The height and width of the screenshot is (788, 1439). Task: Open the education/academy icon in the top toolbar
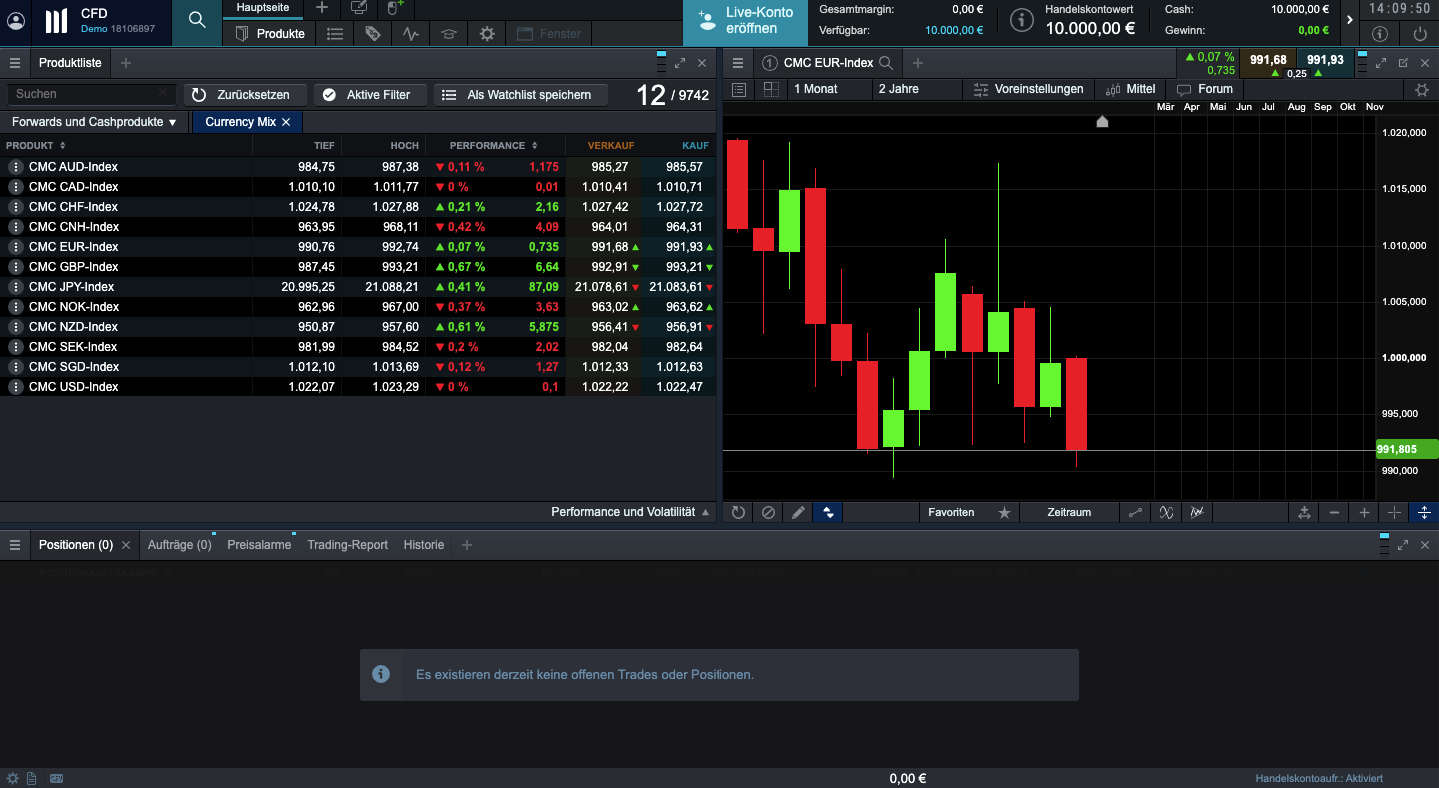pyautogui.click(x=448, y=33)
